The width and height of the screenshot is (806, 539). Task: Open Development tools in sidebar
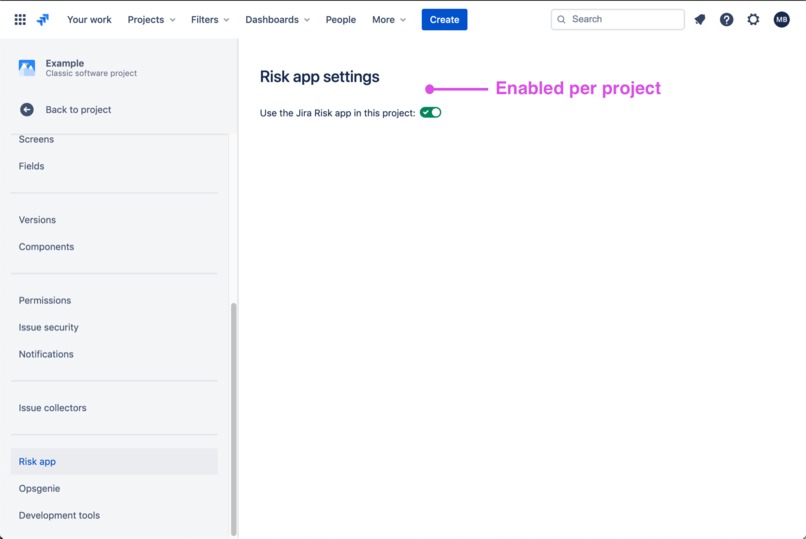(59, 515)
